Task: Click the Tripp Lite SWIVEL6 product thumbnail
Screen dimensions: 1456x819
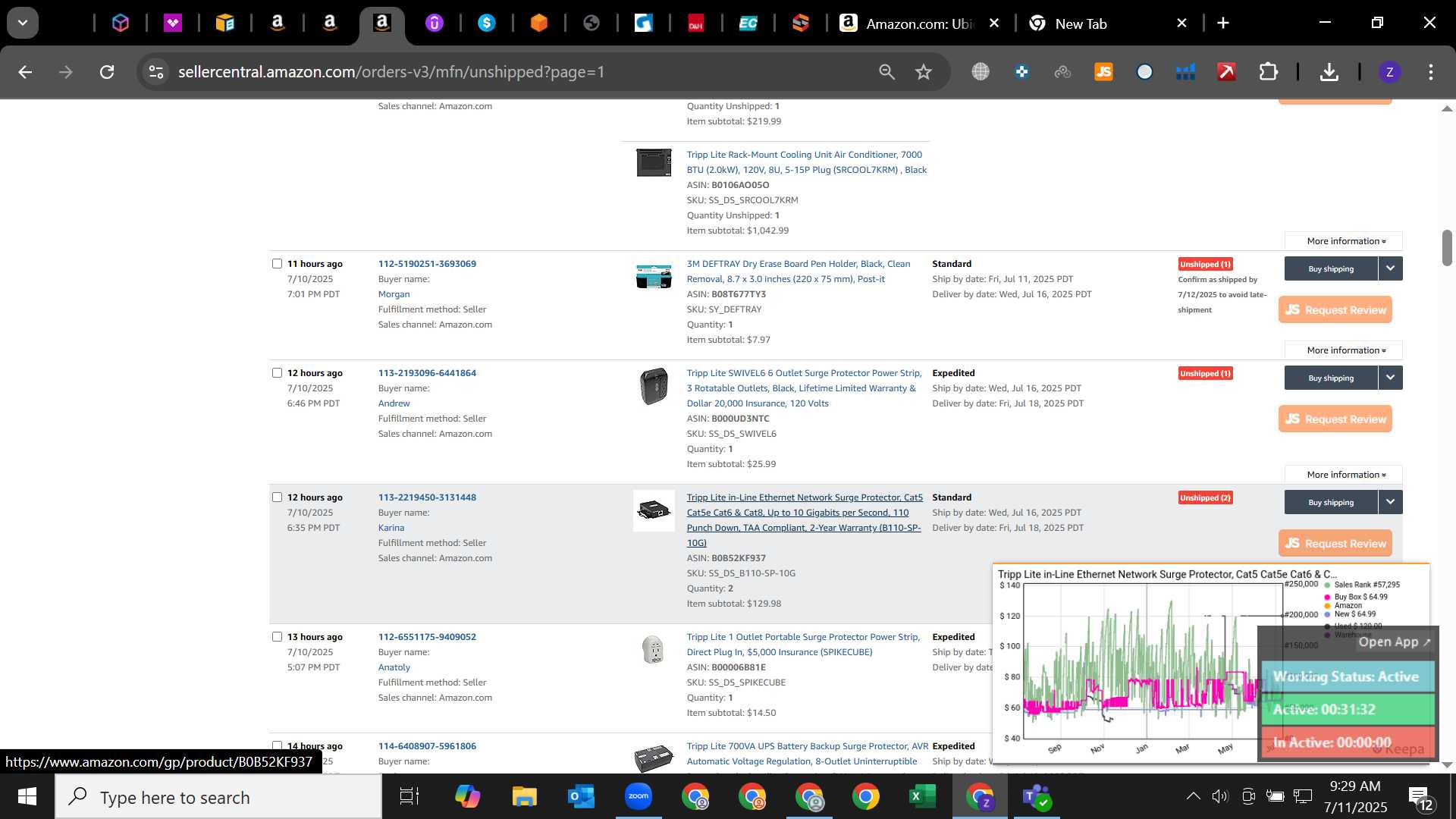Action: pyautogui.click(x=654, y=386)
